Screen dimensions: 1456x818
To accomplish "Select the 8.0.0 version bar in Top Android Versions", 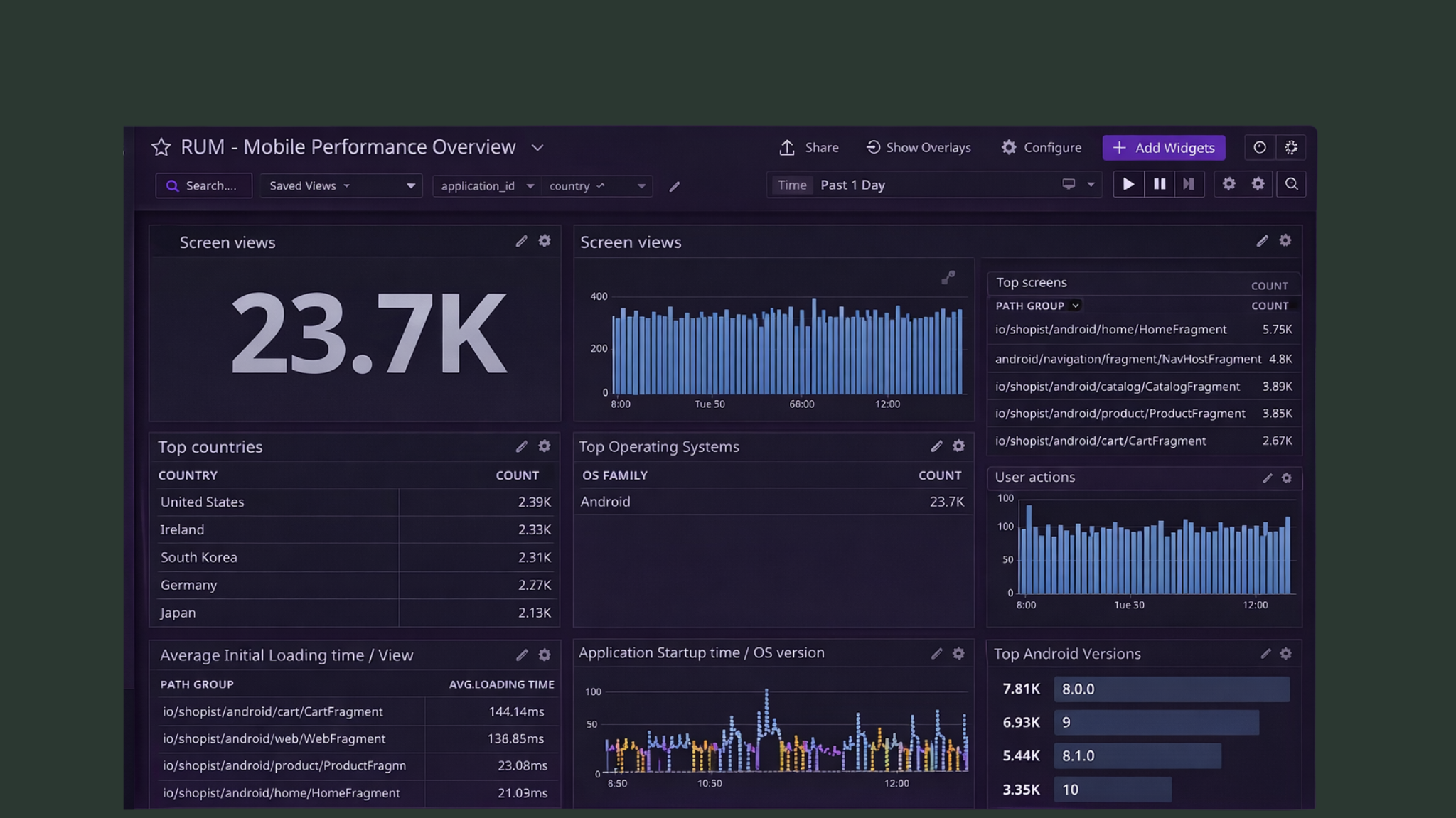I will pos(1170,689).
